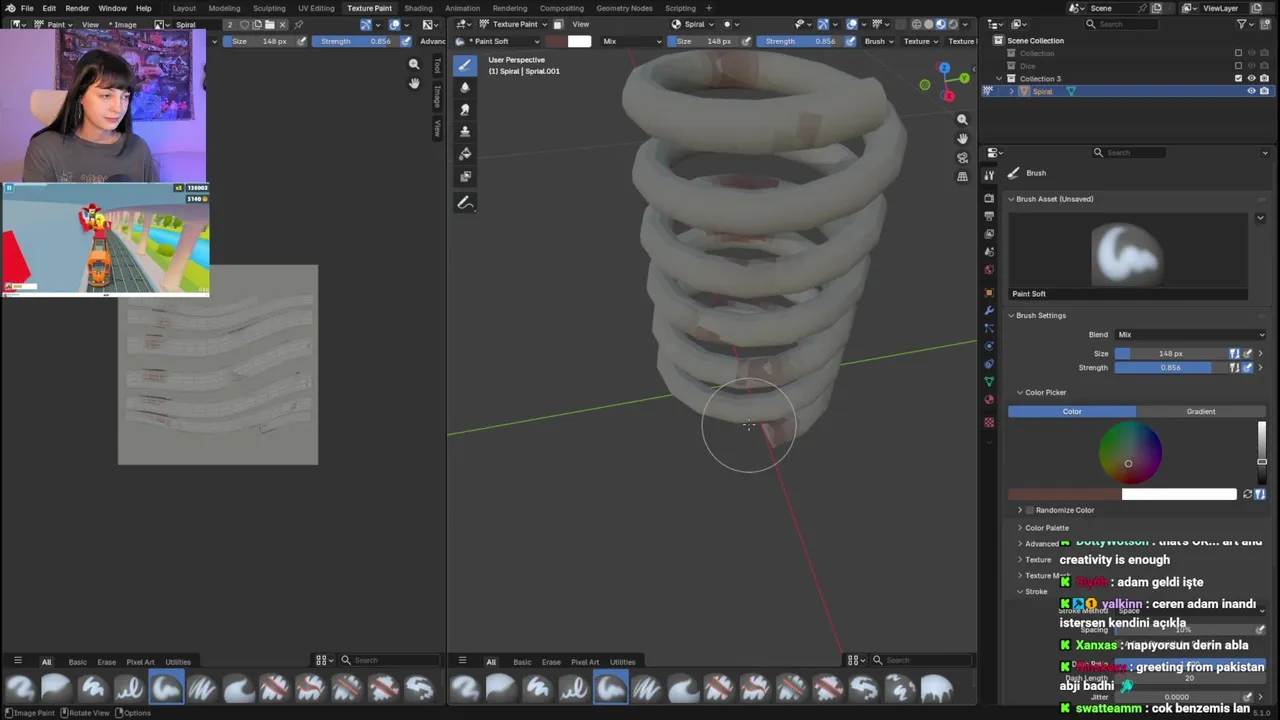This screenshot has height=720, width=1280.
Task: Open the Brush popover in viewport header
Action: [x=879, y=41]
